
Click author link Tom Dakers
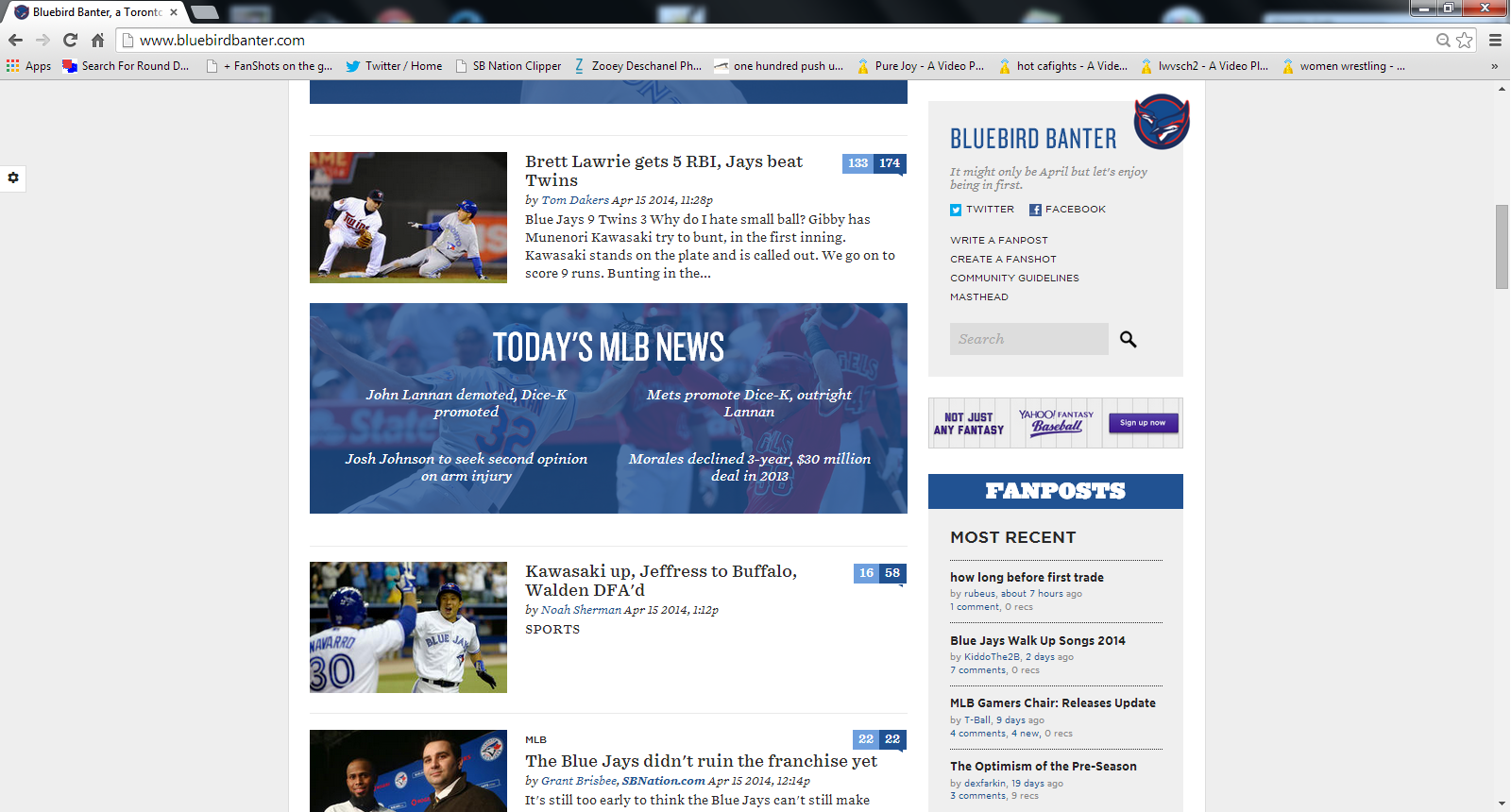click(575, 200)
